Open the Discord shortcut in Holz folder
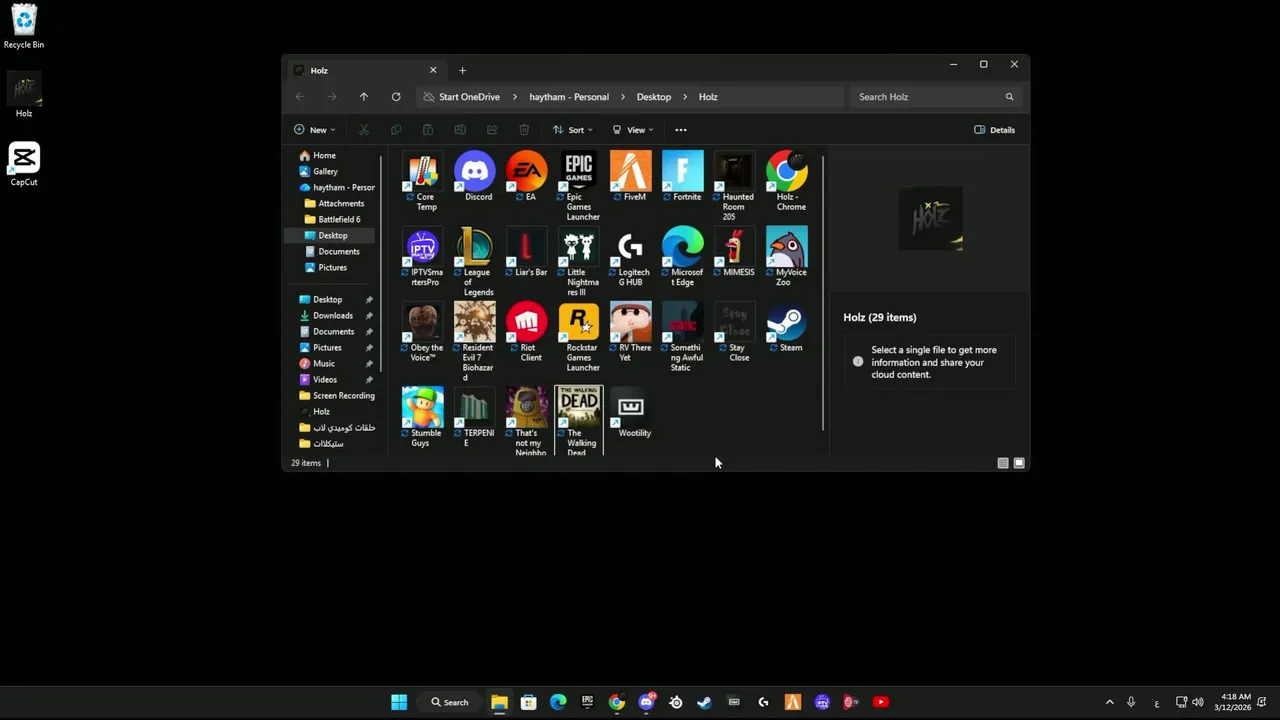This screenshot has width=1280, height=720. click(475, 177)
